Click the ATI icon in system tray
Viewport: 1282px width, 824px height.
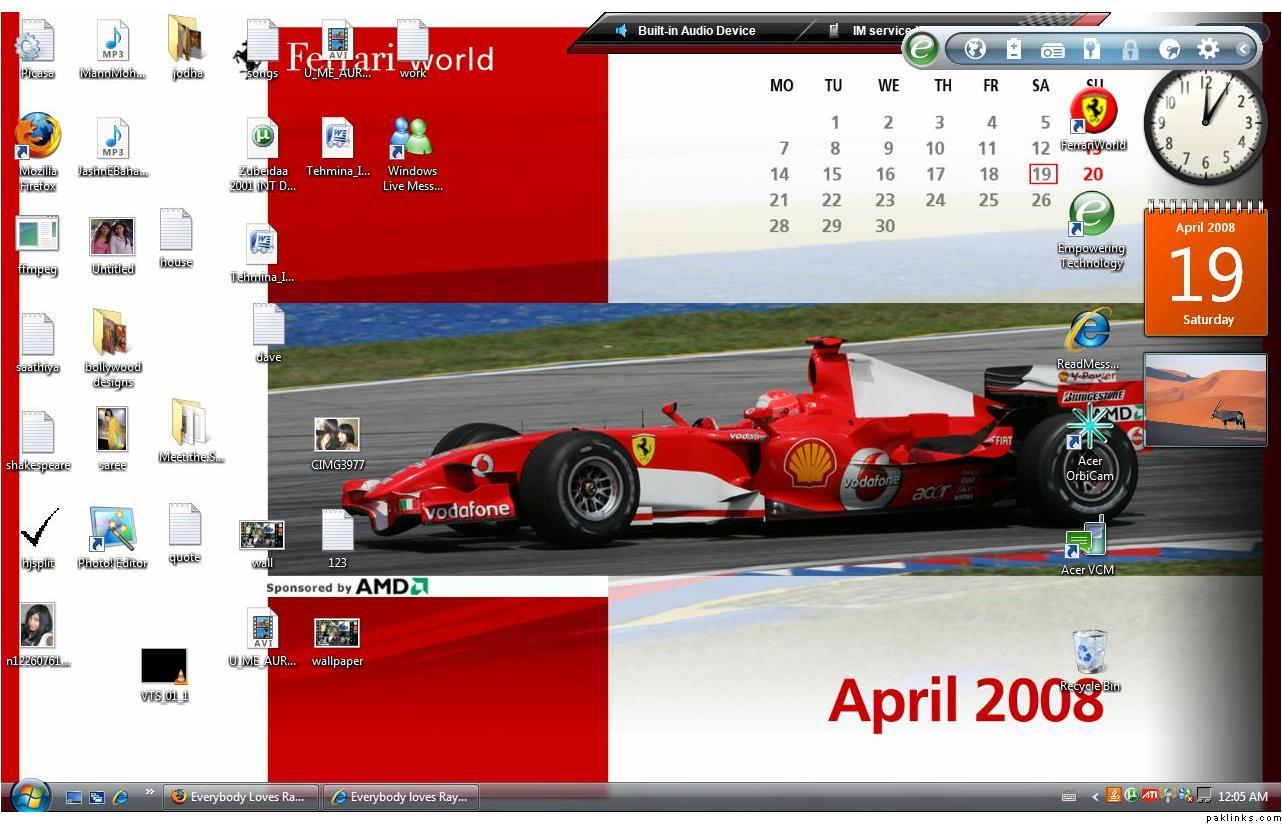[x=1149, y=796]
